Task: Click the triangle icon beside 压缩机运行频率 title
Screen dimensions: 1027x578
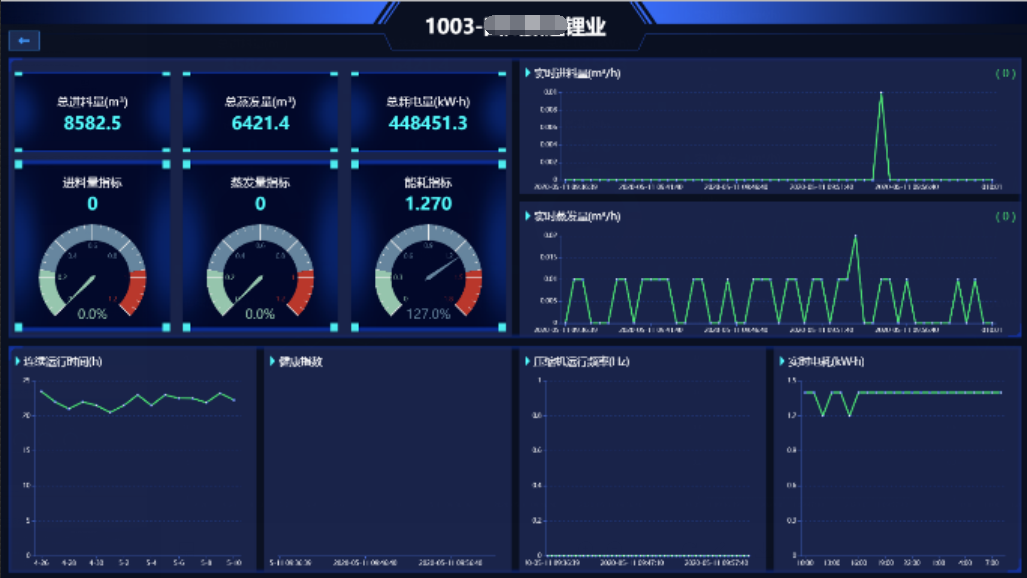Action: 527,361
